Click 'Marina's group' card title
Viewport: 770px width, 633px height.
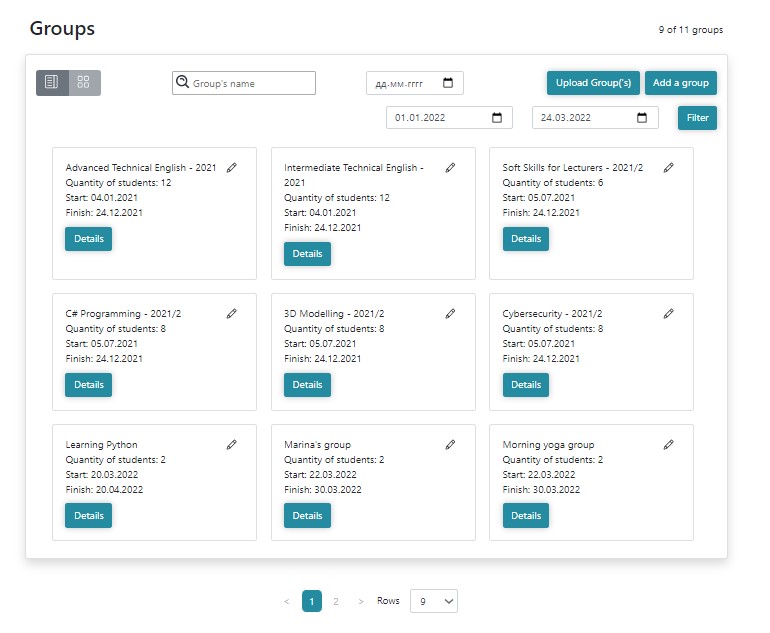[x=318, y=445]
